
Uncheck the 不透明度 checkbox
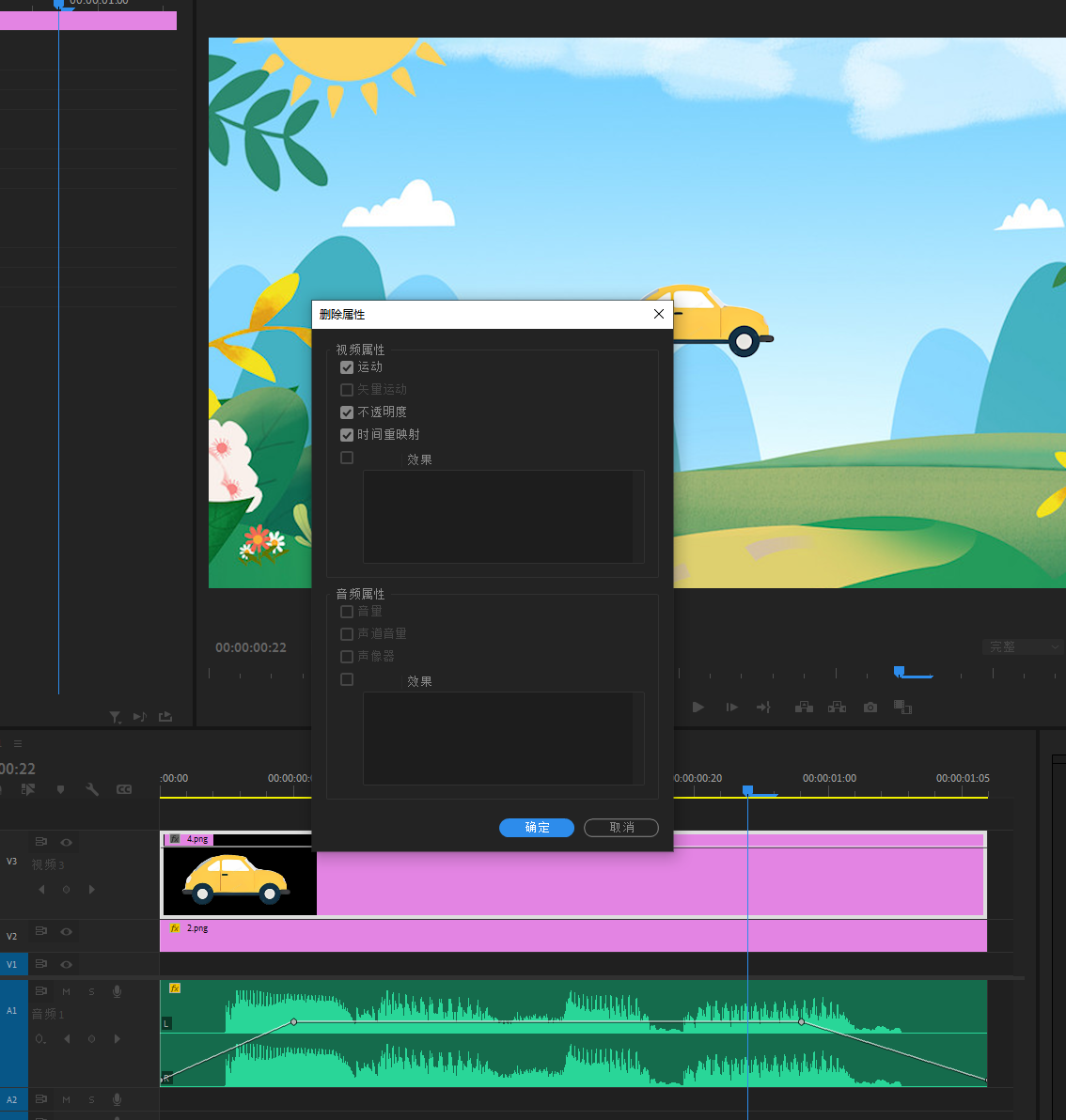click(x=347, y=412)
